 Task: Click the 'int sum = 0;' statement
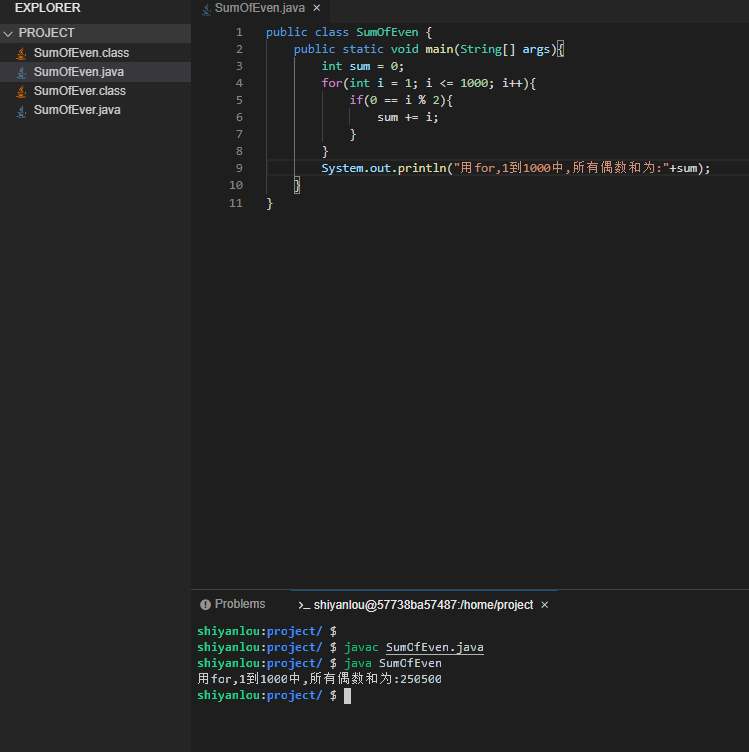pyautogui.click(x=363, y=66)
